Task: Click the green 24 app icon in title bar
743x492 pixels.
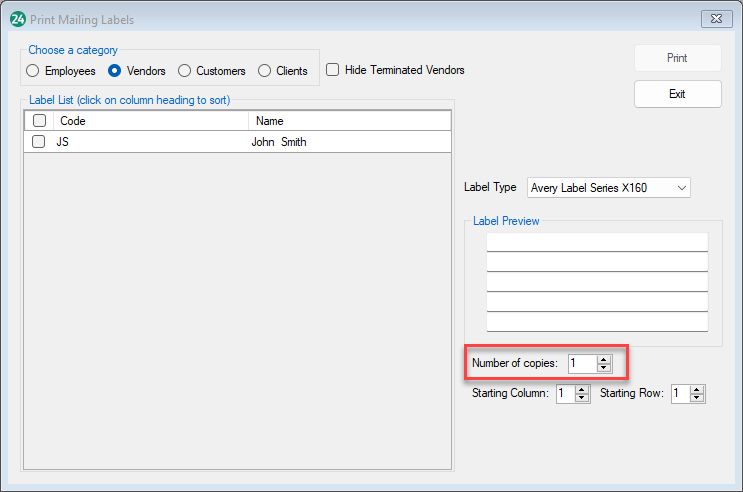Action: [17, 19]
